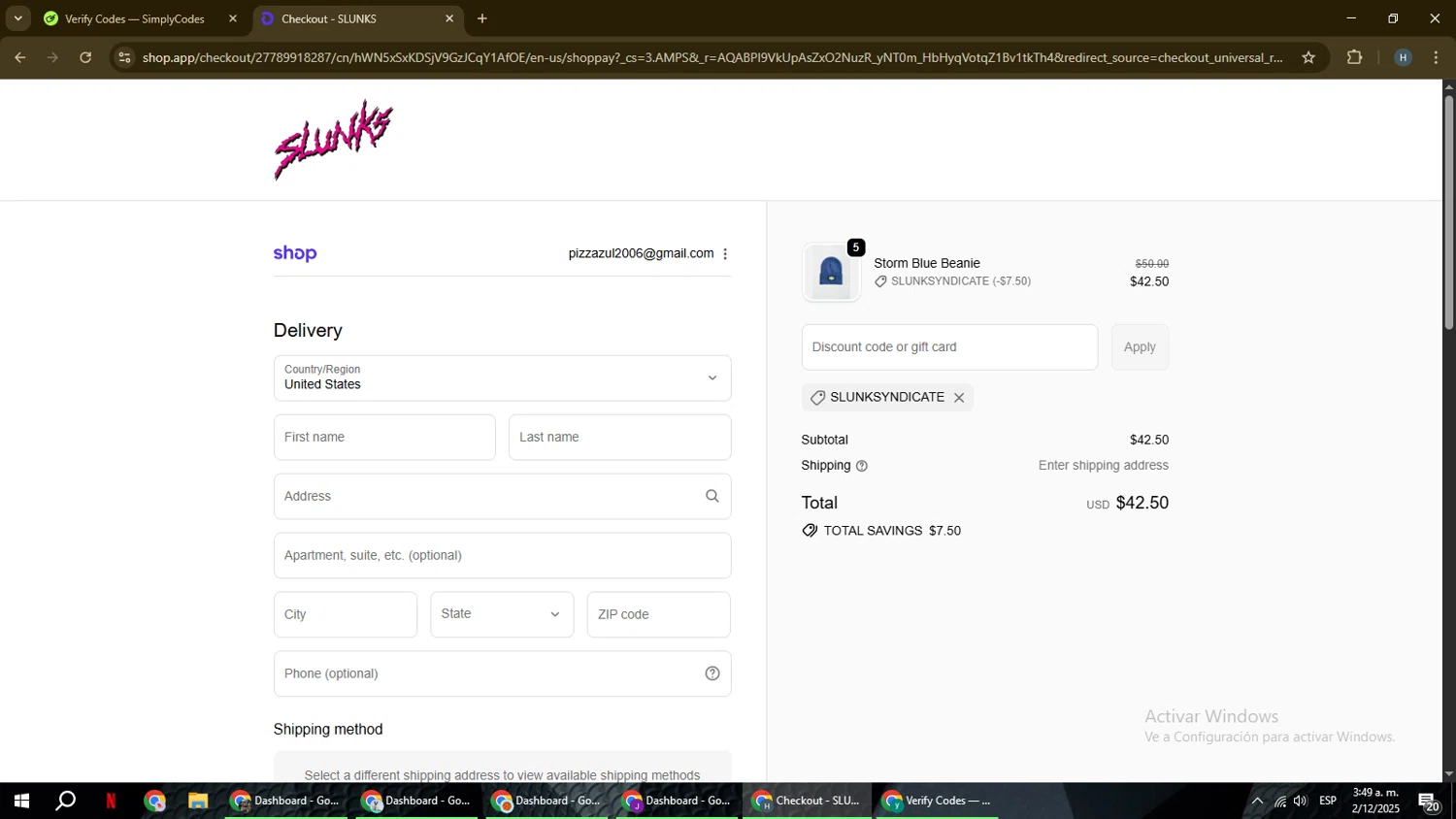Open the browser extensions puzzle icon
The width and height of the screenshot is (1456, 819).
(x=1354, y=57)
